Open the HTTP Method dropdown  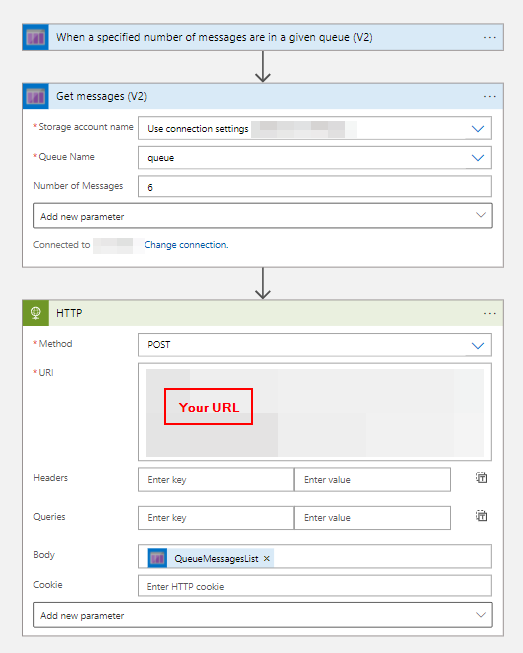coord(478,345)
